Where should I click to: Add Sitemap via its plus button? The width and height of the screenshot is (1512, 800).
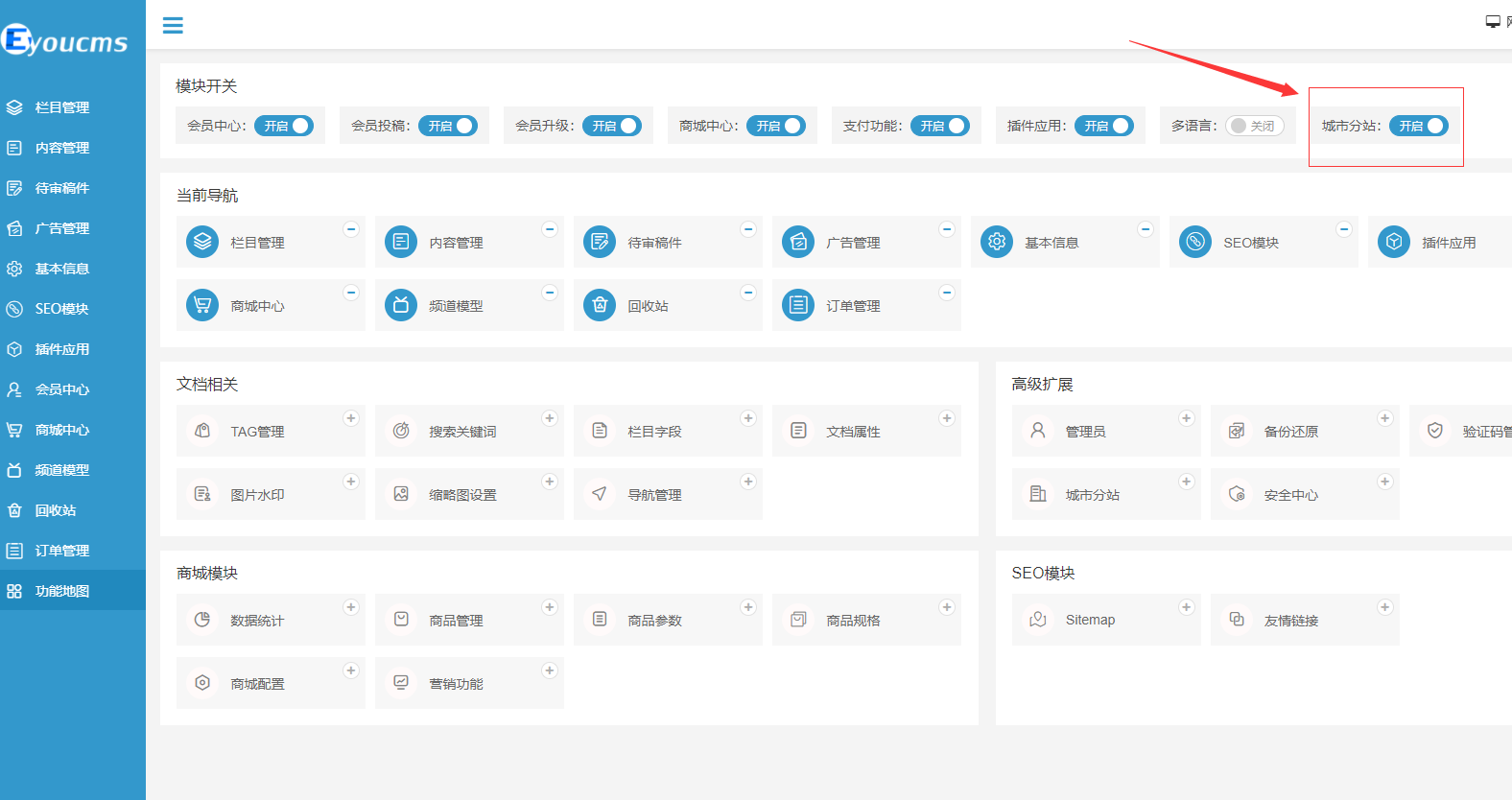coord(1187,607)
